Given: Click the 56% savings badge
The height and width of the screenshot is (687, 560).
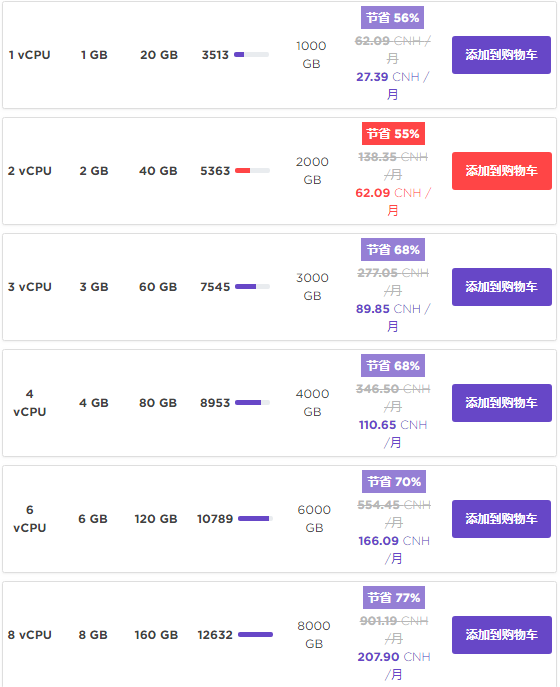Looking at the screenshot, I should point(393,18).
